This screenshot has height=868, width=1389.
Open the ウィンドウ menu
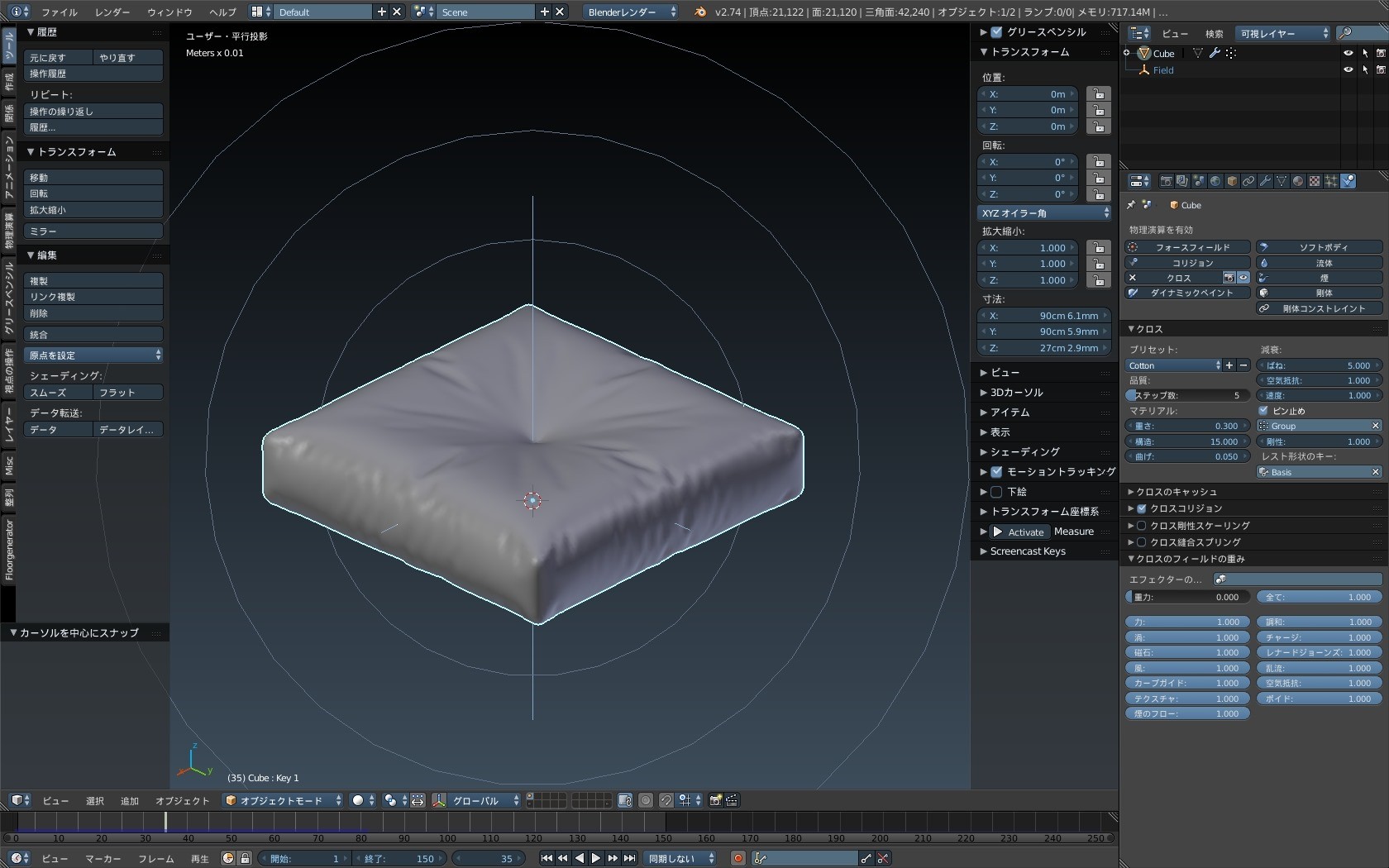pos(169,12)
